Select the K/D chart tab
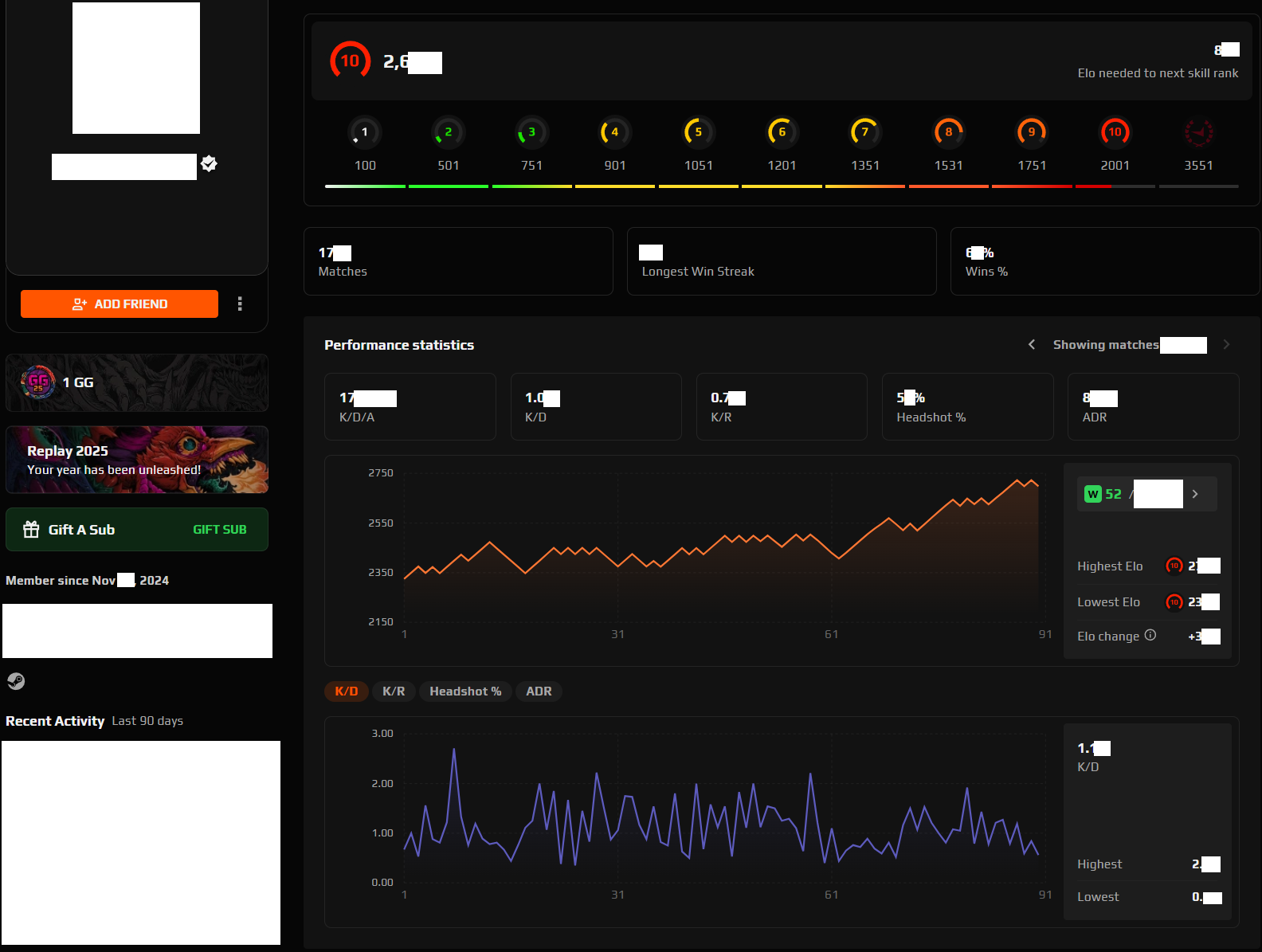Viewport: 1262px width, 952px height. click(x=347, y=691)
